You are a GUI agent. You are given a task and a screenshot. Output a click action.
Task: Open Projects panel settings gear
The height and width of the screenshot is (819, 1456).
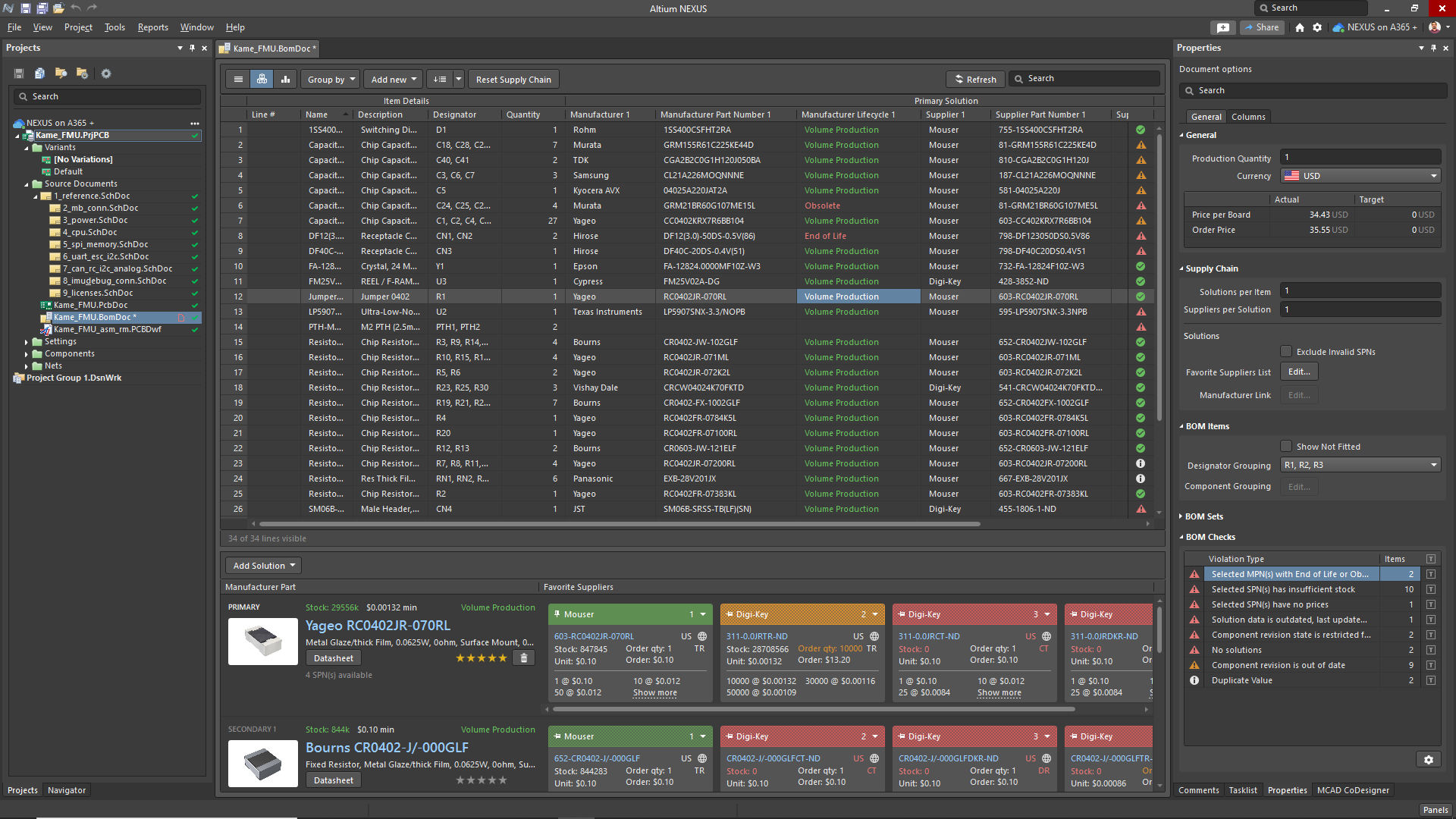pyautogui.click(x=106, y=74)
